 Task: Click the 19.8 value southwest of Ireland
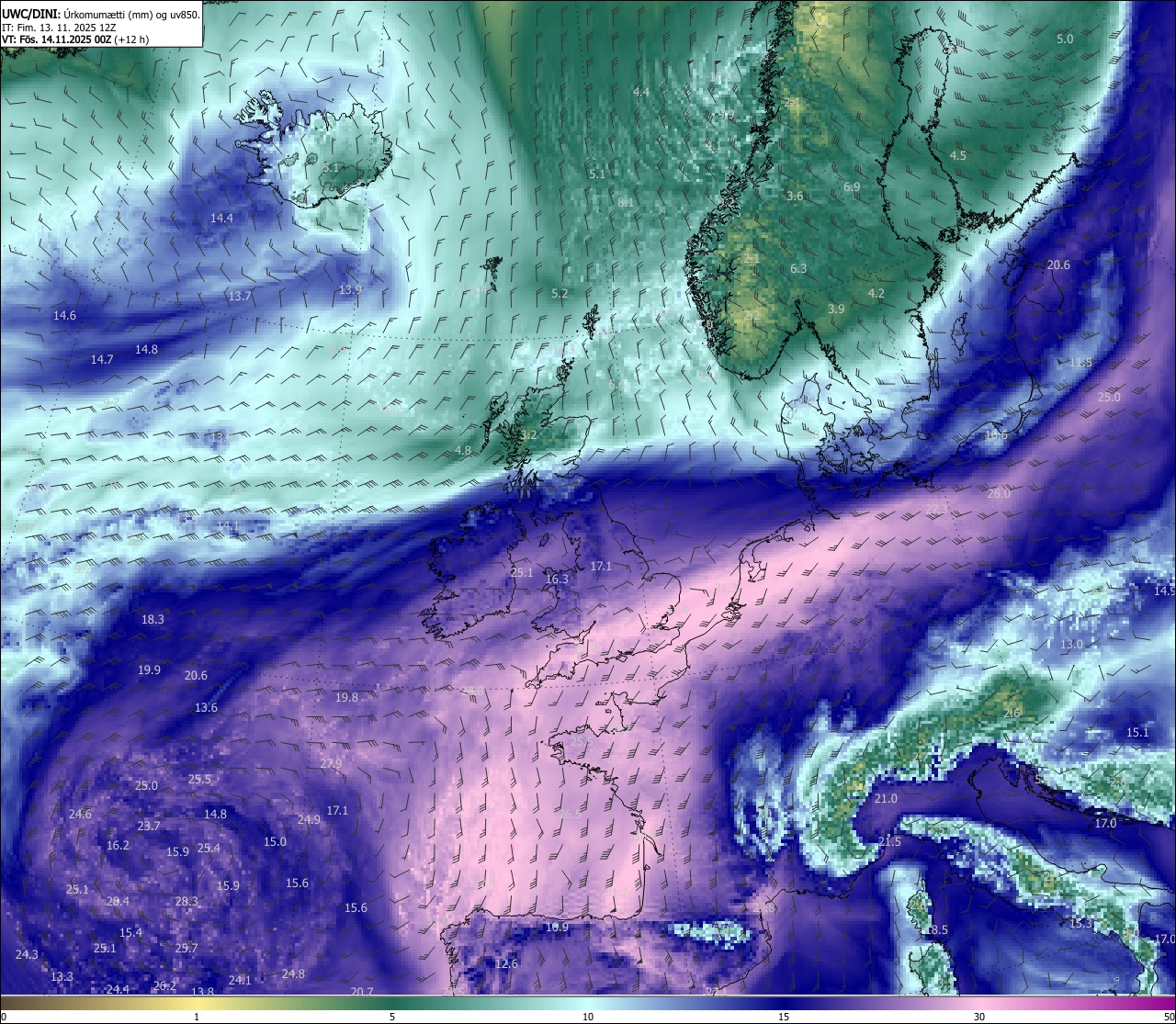click(346, 697)
